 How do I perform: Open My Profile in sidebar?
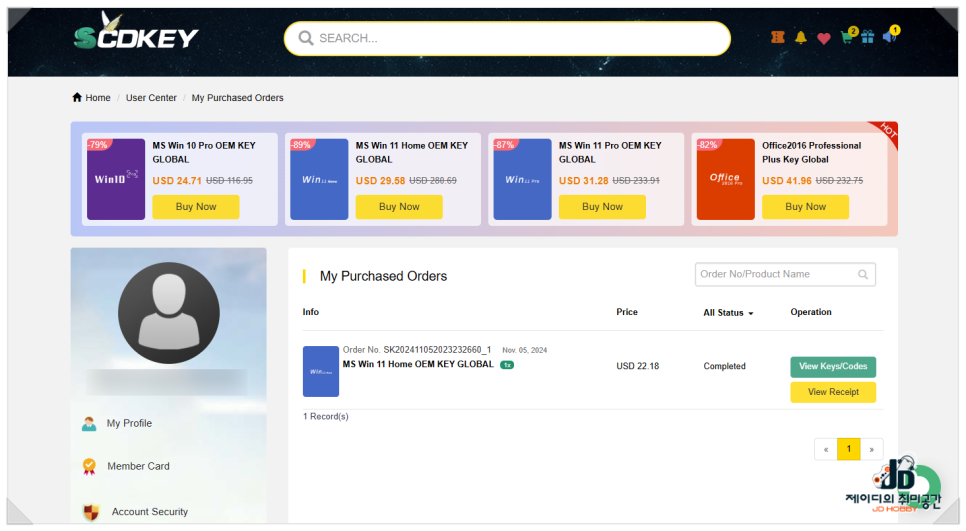(x=129, y=423)
